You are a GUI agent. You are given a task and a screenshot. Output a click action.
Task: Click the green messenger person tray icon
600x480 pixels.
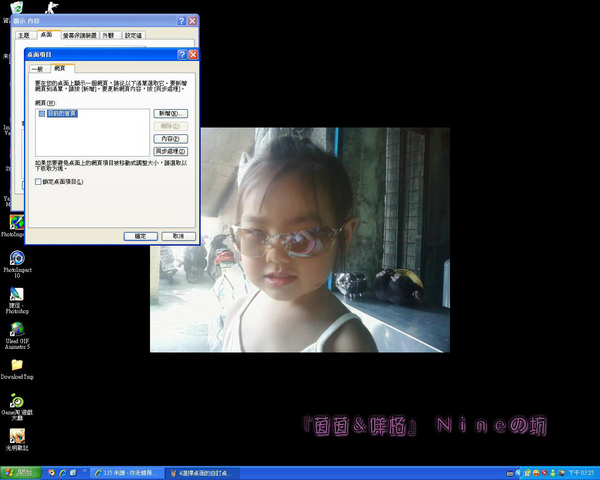pyautogui.click(x=553, y=473)
